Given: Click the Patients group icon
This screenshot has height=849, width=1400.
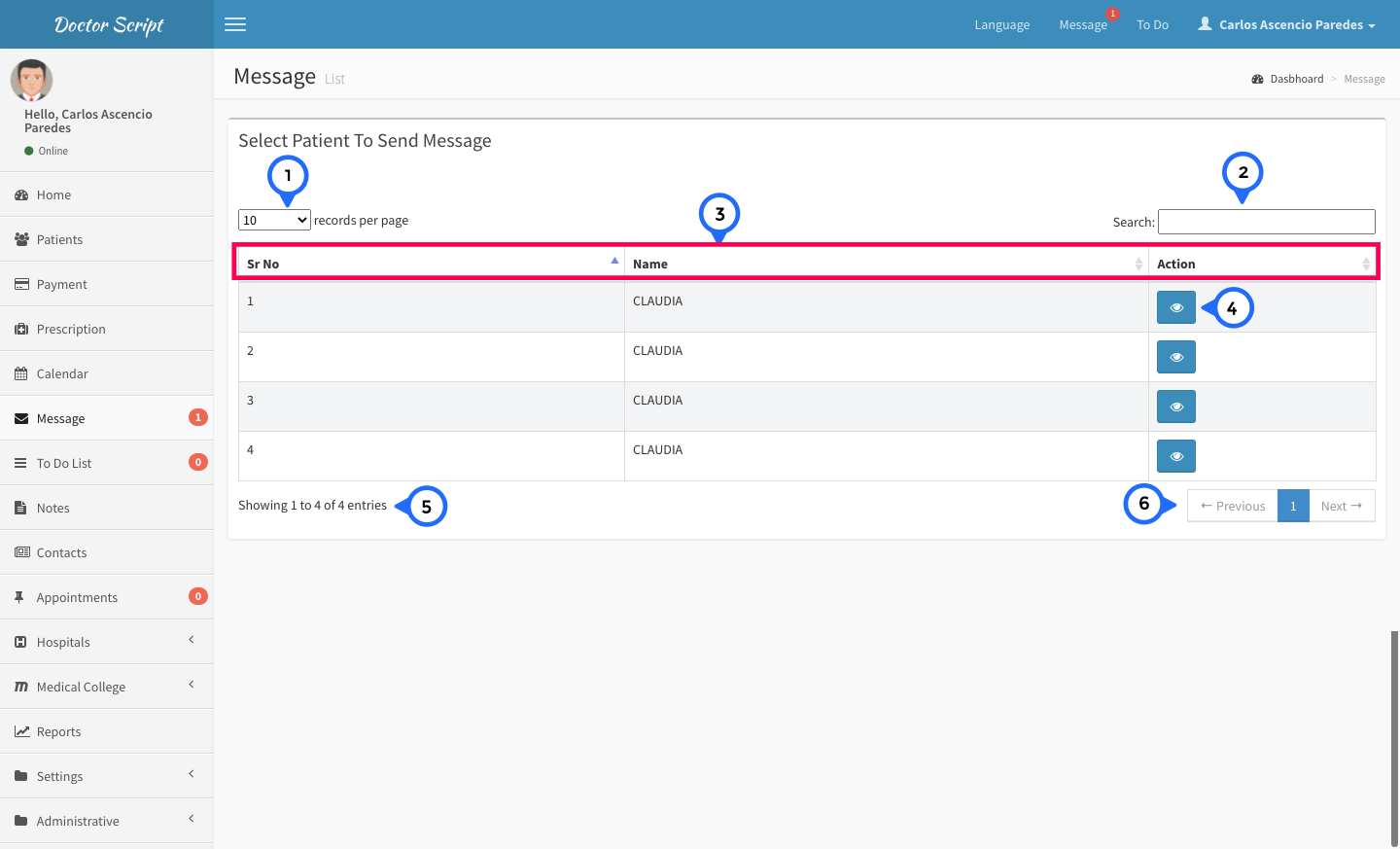Looking at the screenshot, I should [21, 239].
